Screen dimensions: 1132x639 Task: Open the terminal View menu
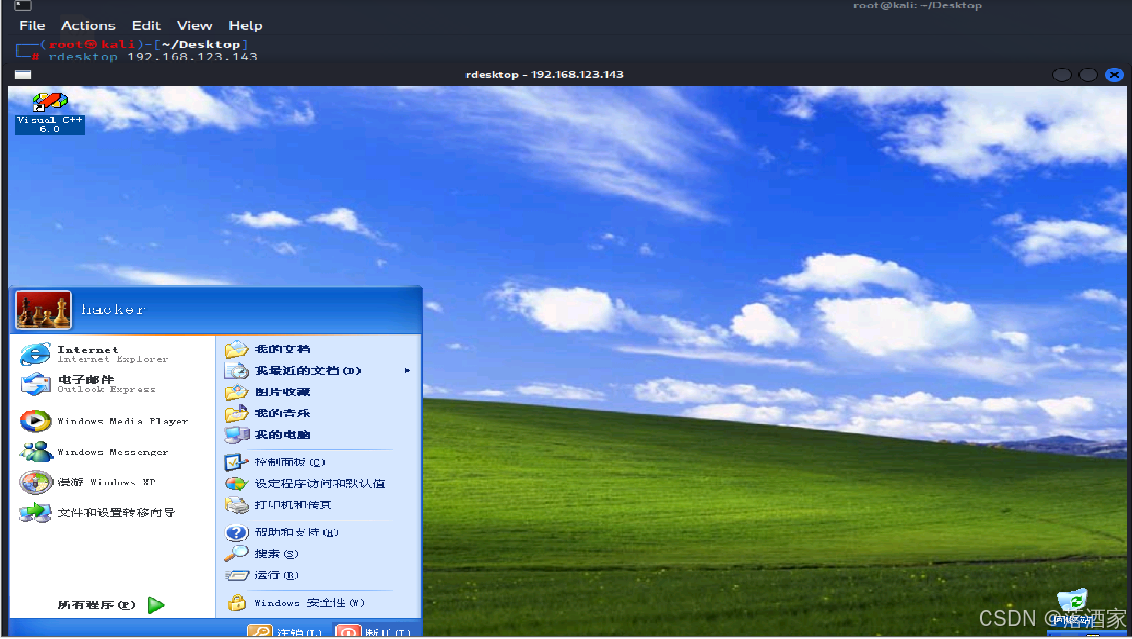click(x=194, y=25)
